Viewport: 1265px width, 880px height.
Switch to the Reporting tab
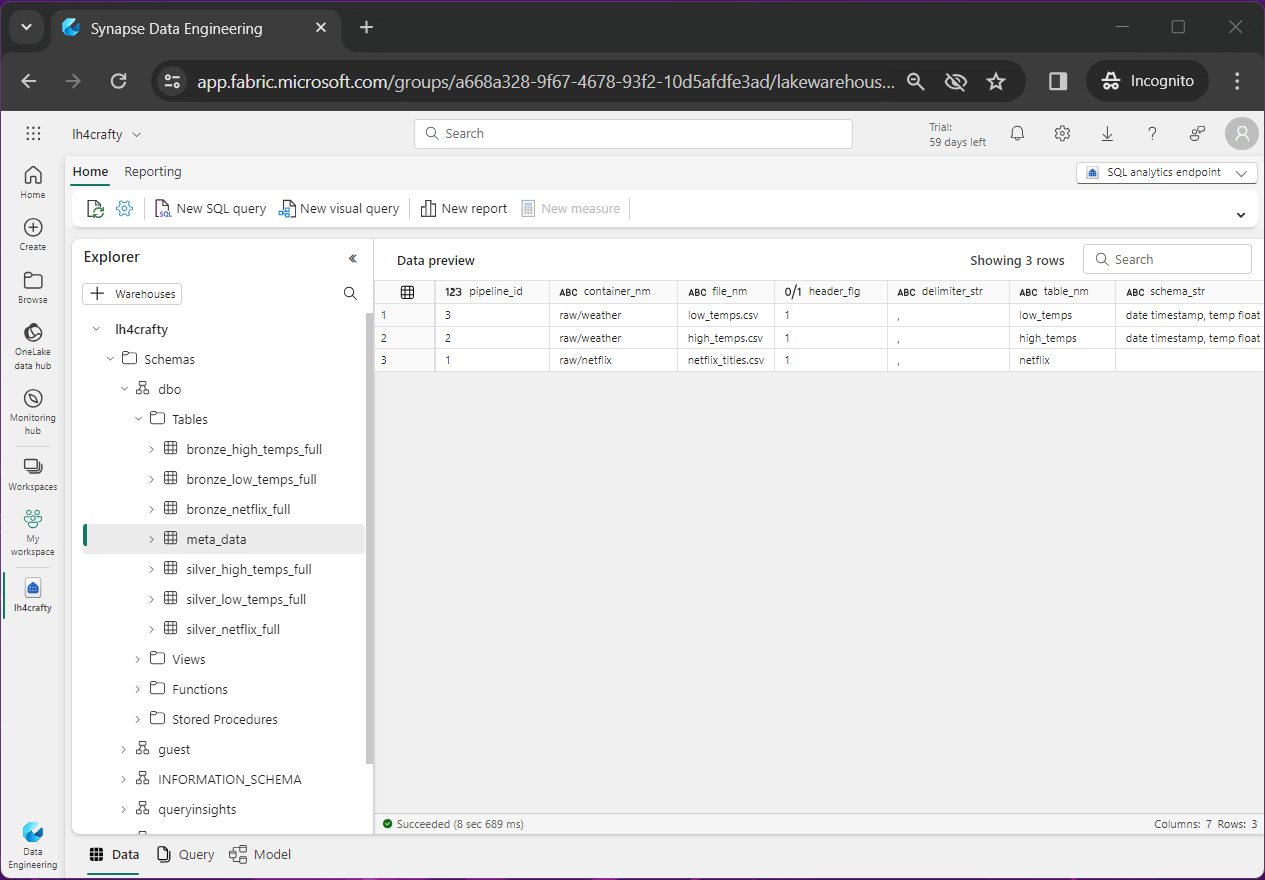pos(153,172)
